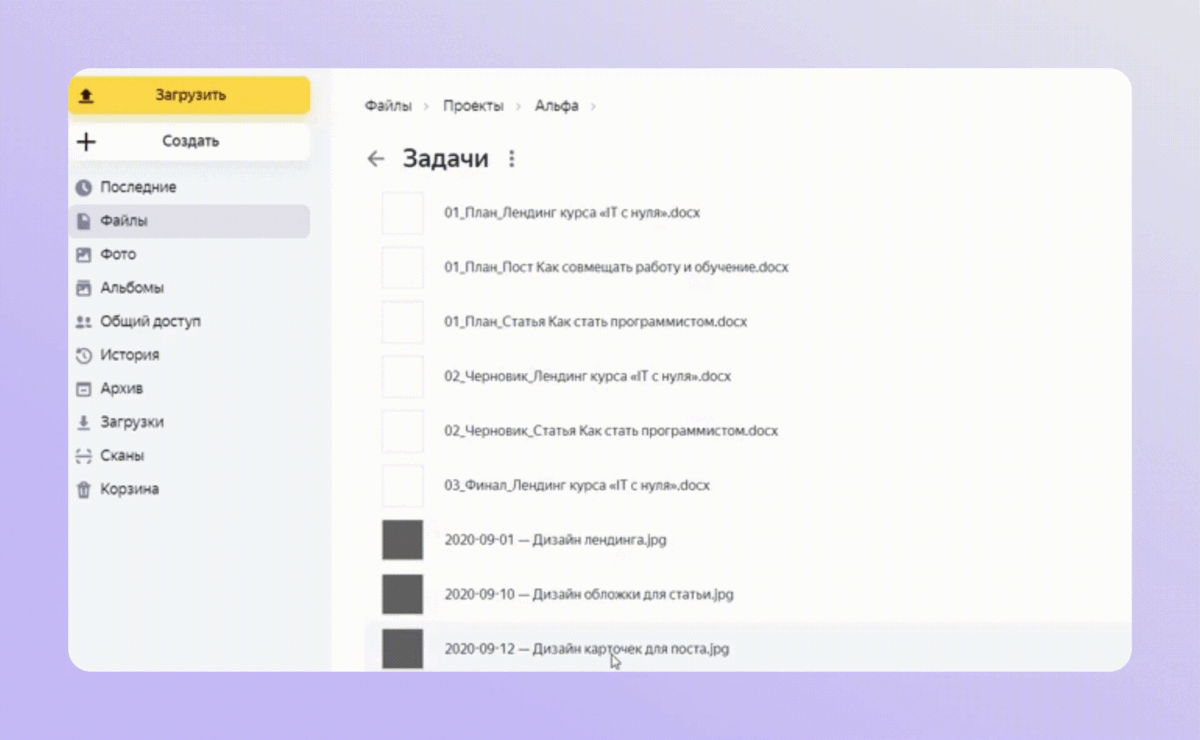
Task: Empty-check the Корзина trash icon
Action: click(85, 489)
